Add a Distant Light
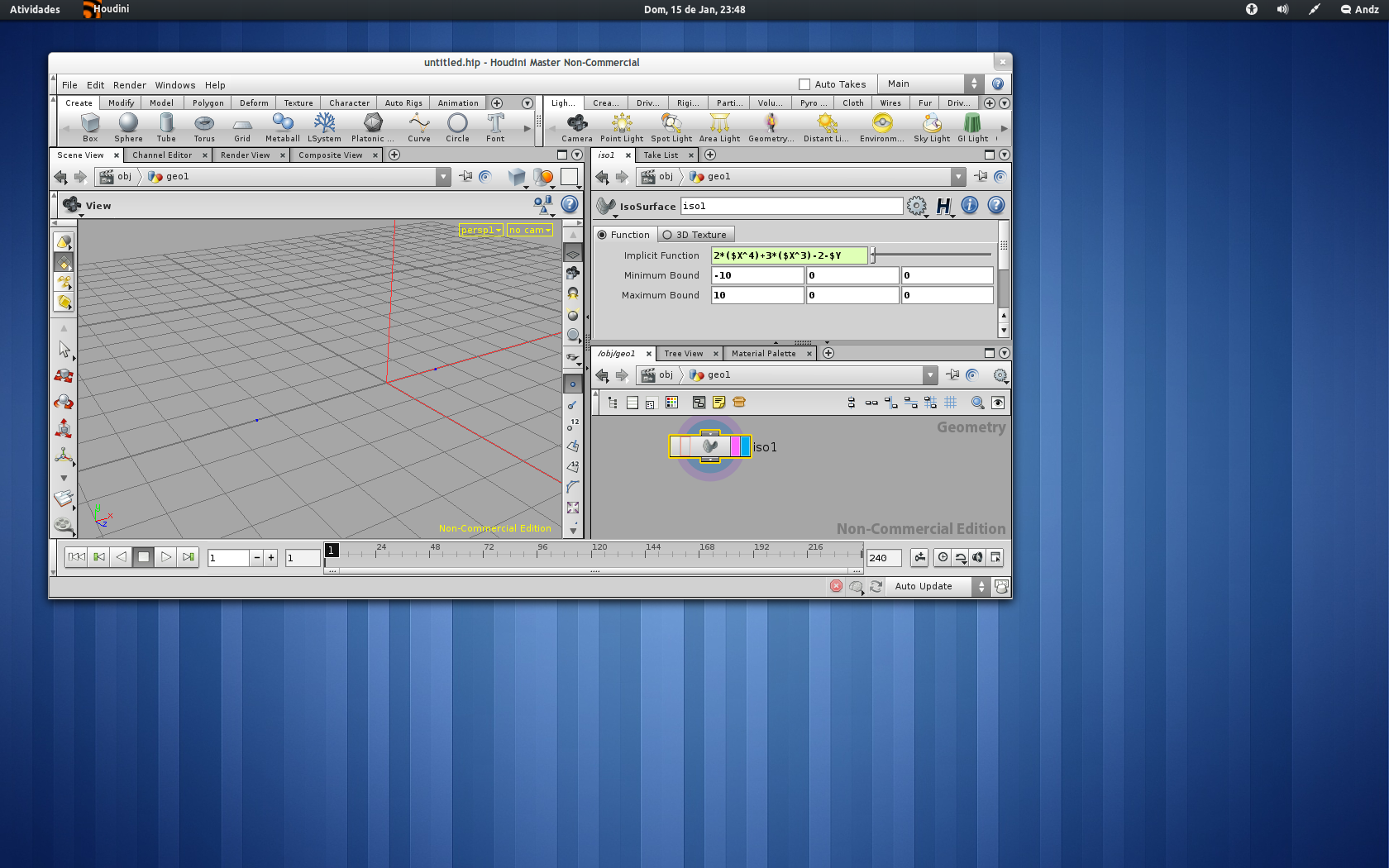 point(826,127)
